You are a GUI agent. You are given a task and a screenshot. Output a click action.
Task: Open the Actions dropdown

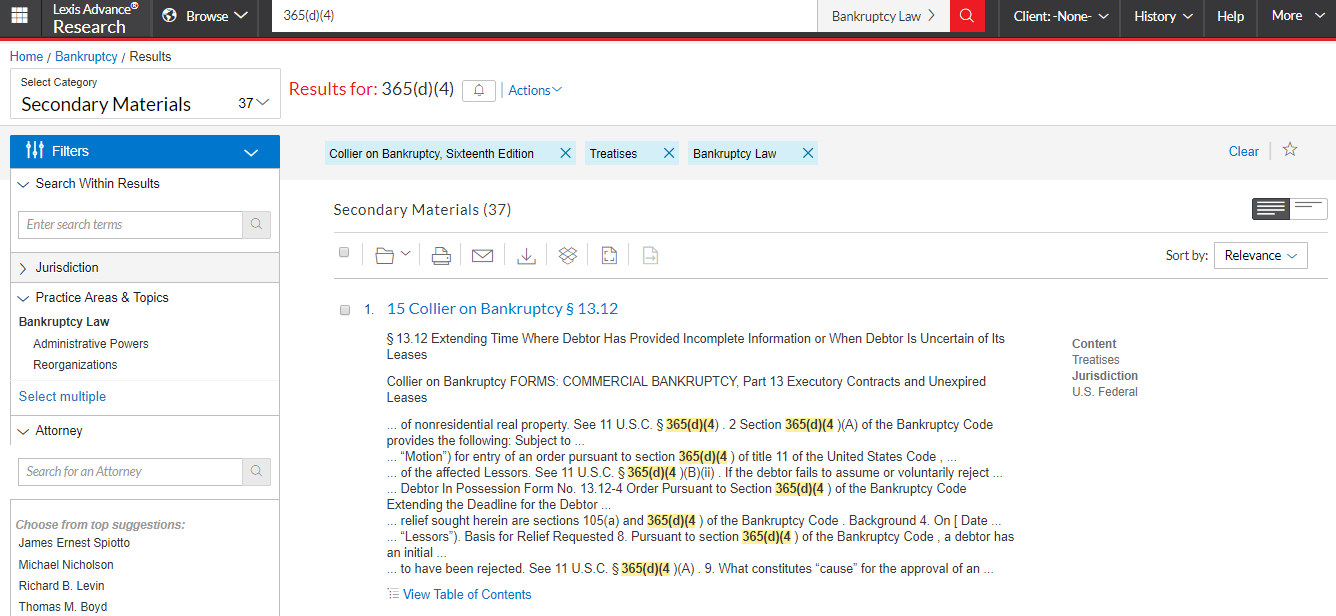pos(535,90)
